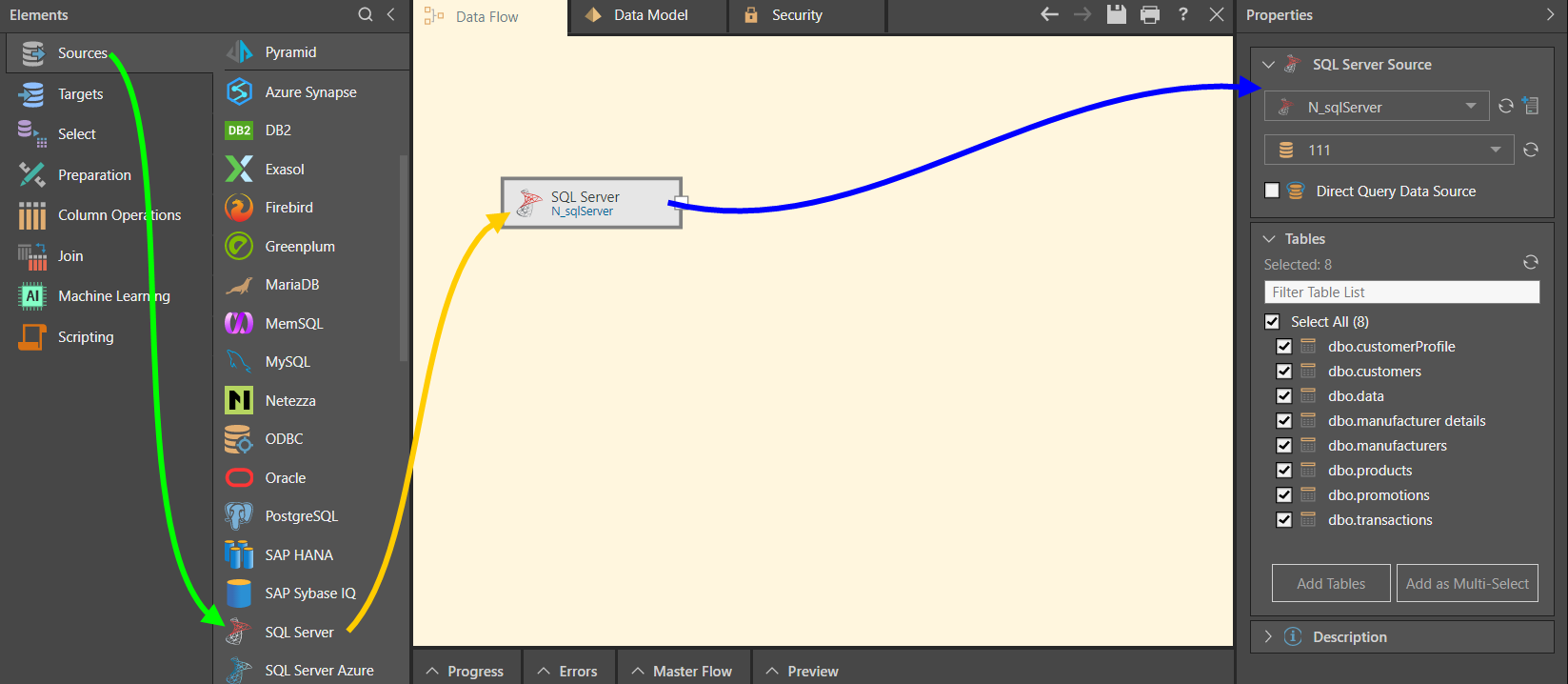
Task: Open the Join elements category
Action: tap(109, 256)
